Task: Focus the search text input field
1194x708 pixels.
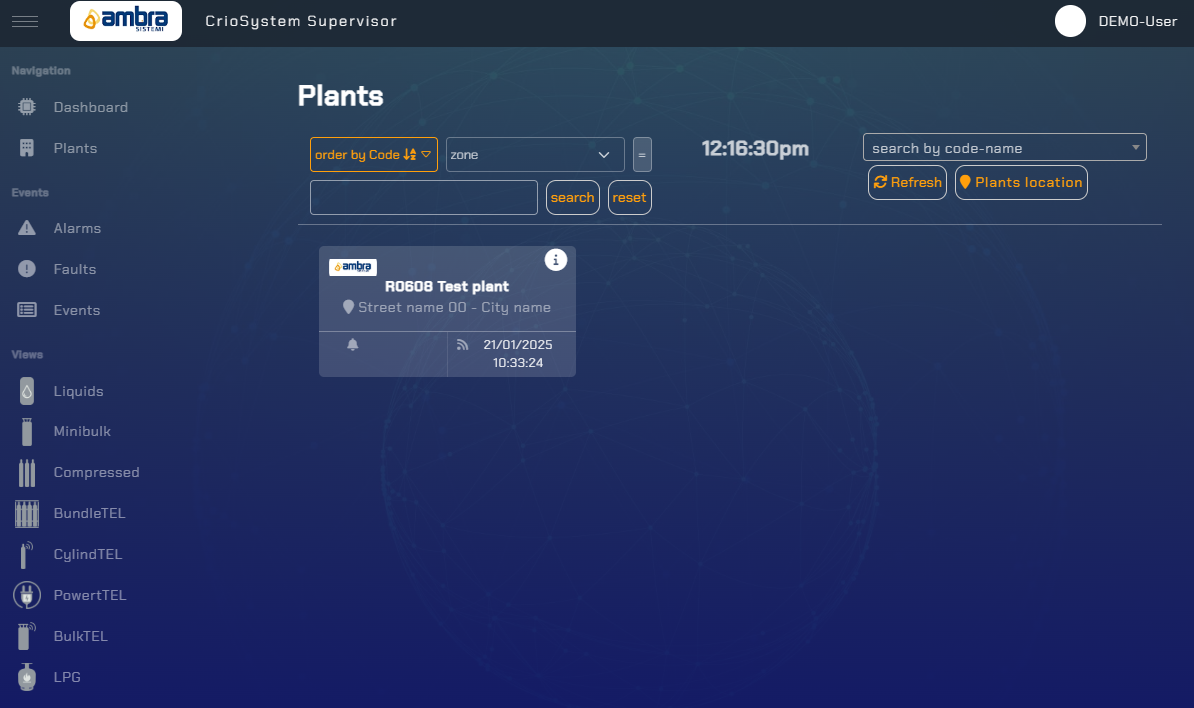Action: (424, 198)
